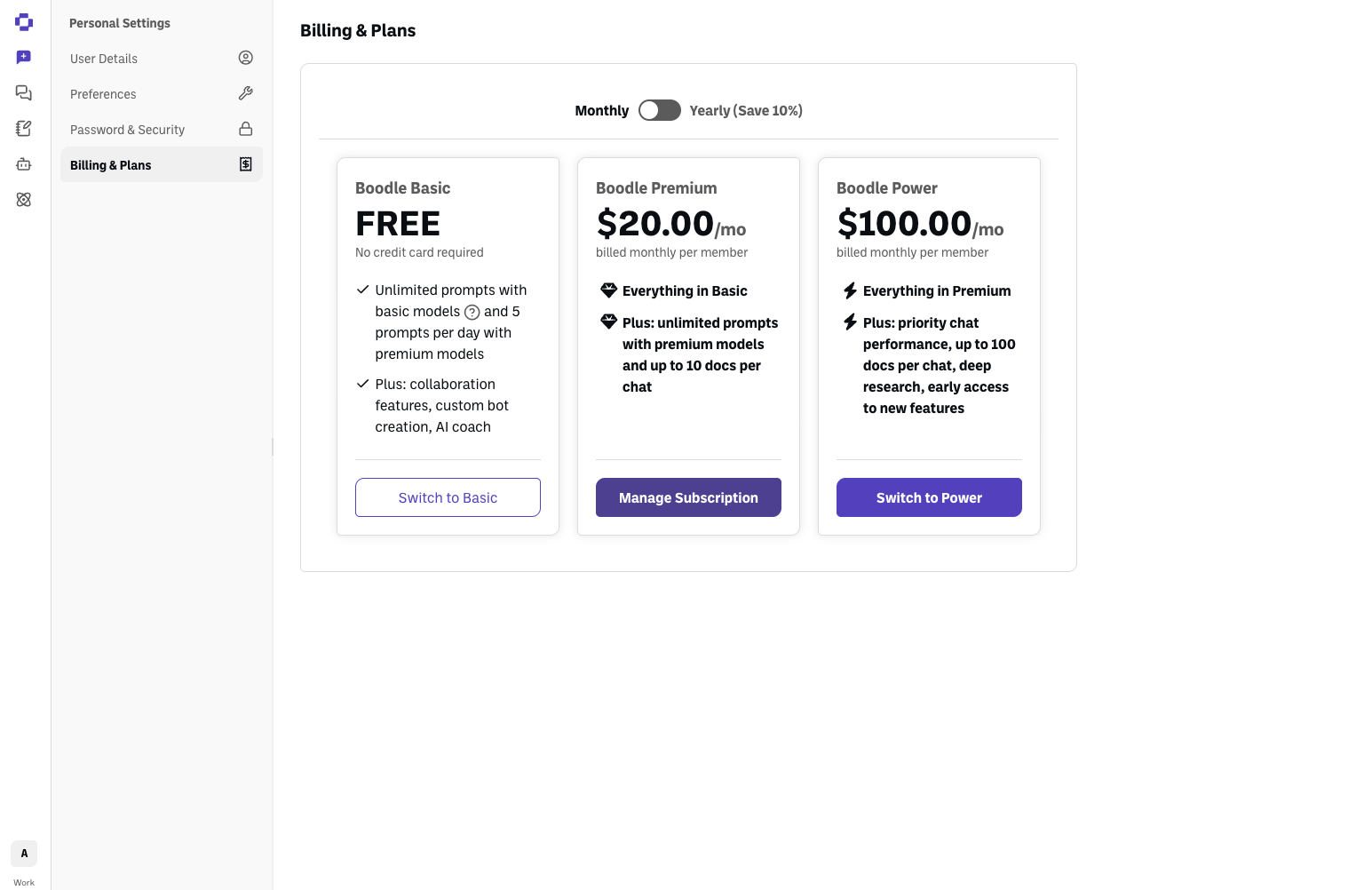Image resolution: width=1372 pixels, height=890 pixels.
Task: Open the bots robot icon
Action: (24, 164)
